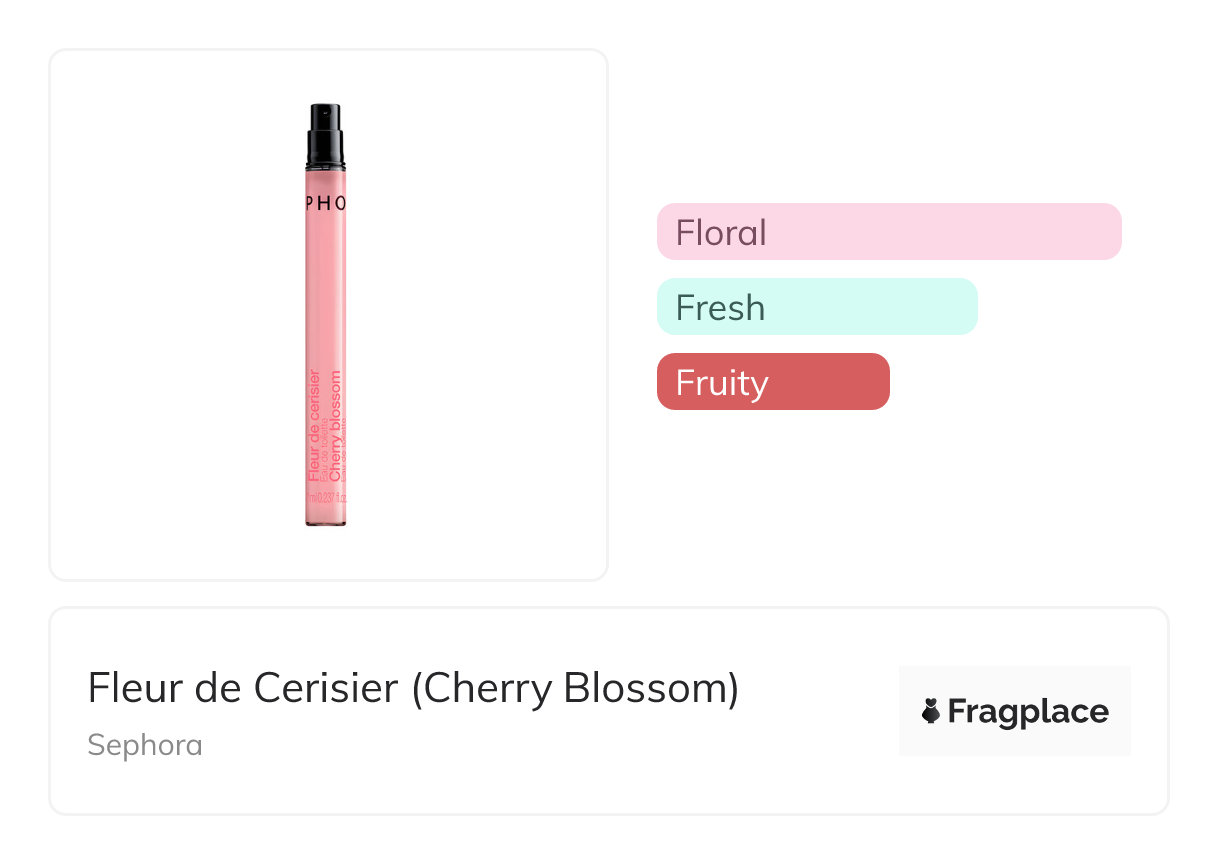Click the word Fresh in the mint bar
Screen dimensions: 1218x864
click(x=720, y=308)
